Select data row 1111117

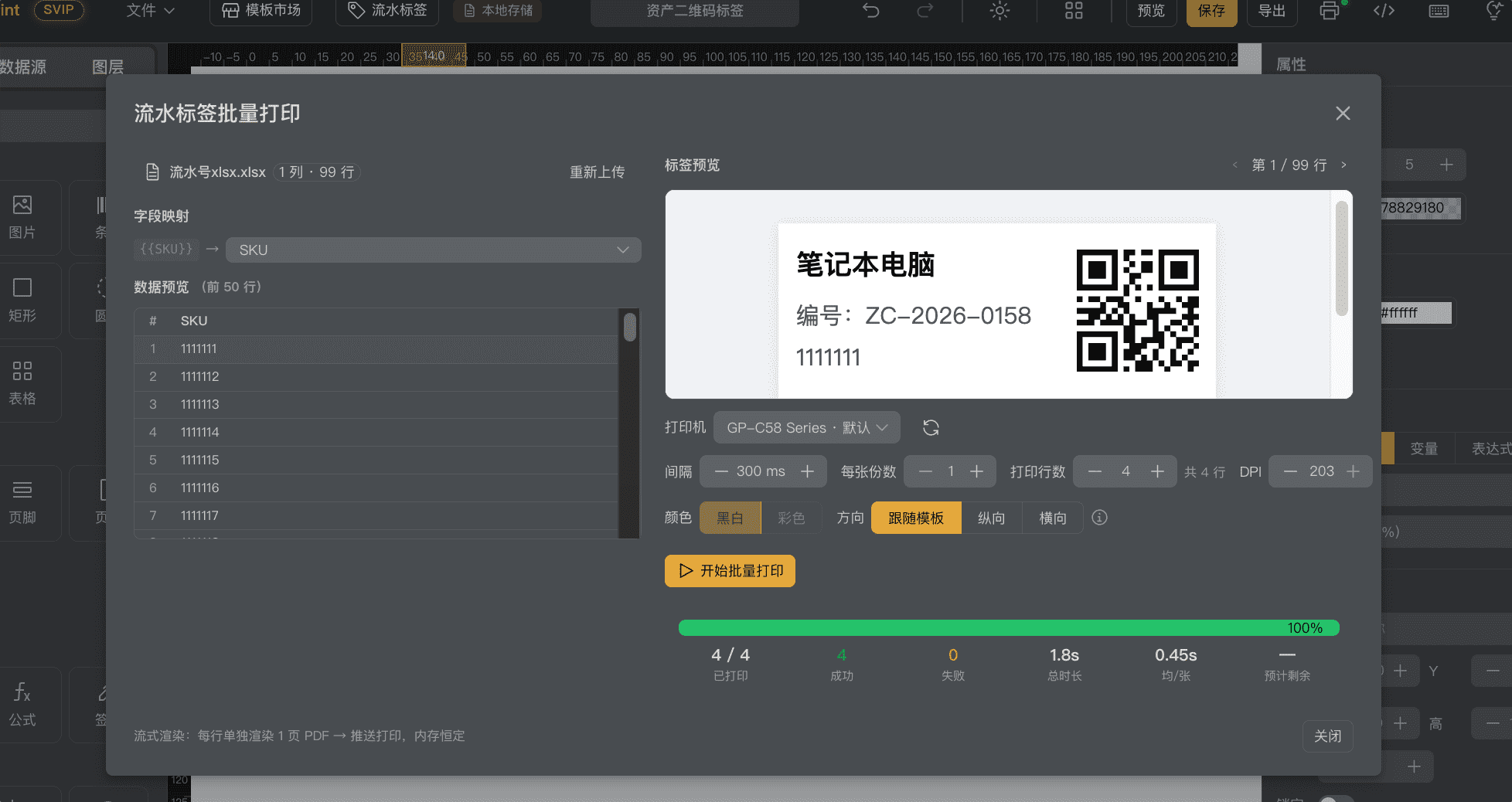(x=376, y=516)
